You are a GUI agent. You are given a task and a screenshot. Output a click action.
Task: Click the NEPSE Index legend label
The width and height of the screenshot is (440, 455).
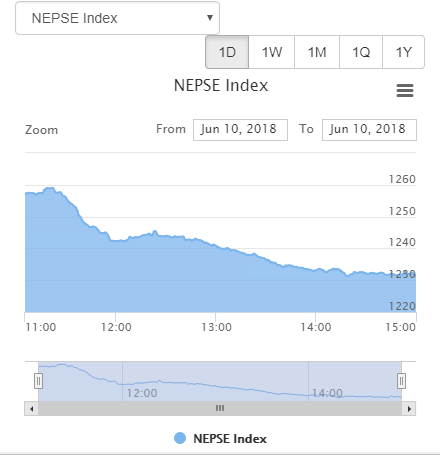(x=230, y=438)
